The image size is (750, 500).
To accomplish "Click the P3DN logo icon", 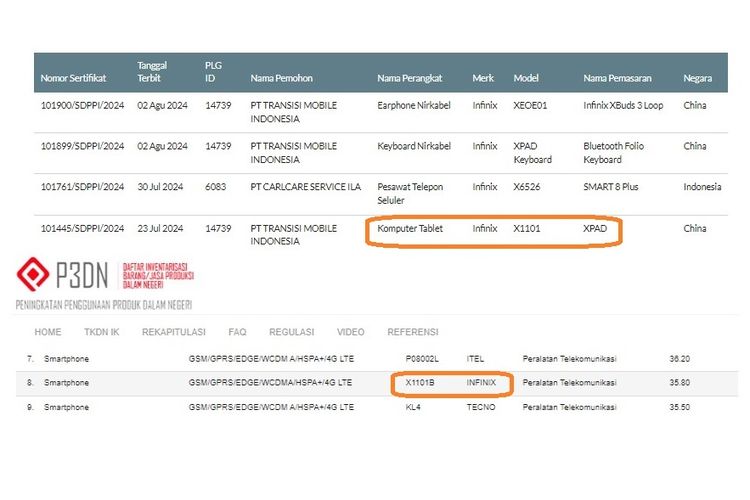I will point(37,276).
